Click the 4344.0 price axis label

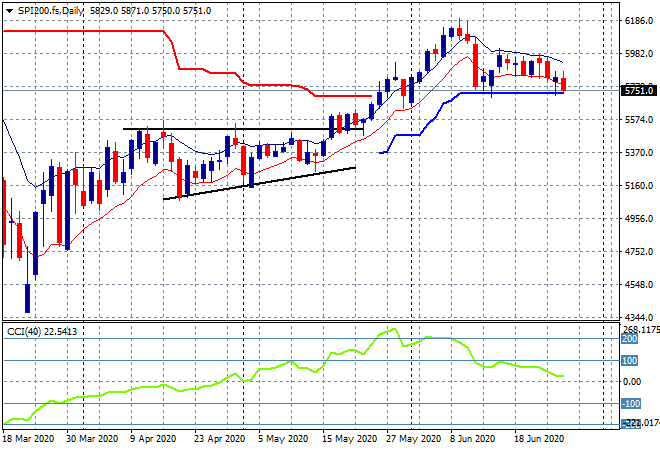(639, 318)
